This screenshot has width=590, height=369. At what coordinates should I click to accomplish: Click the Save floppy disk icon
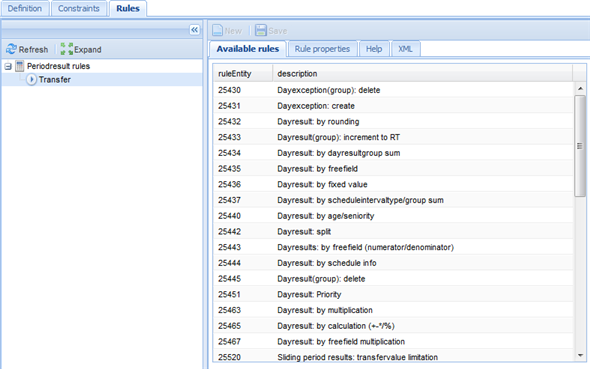click(x=260, y=30)
